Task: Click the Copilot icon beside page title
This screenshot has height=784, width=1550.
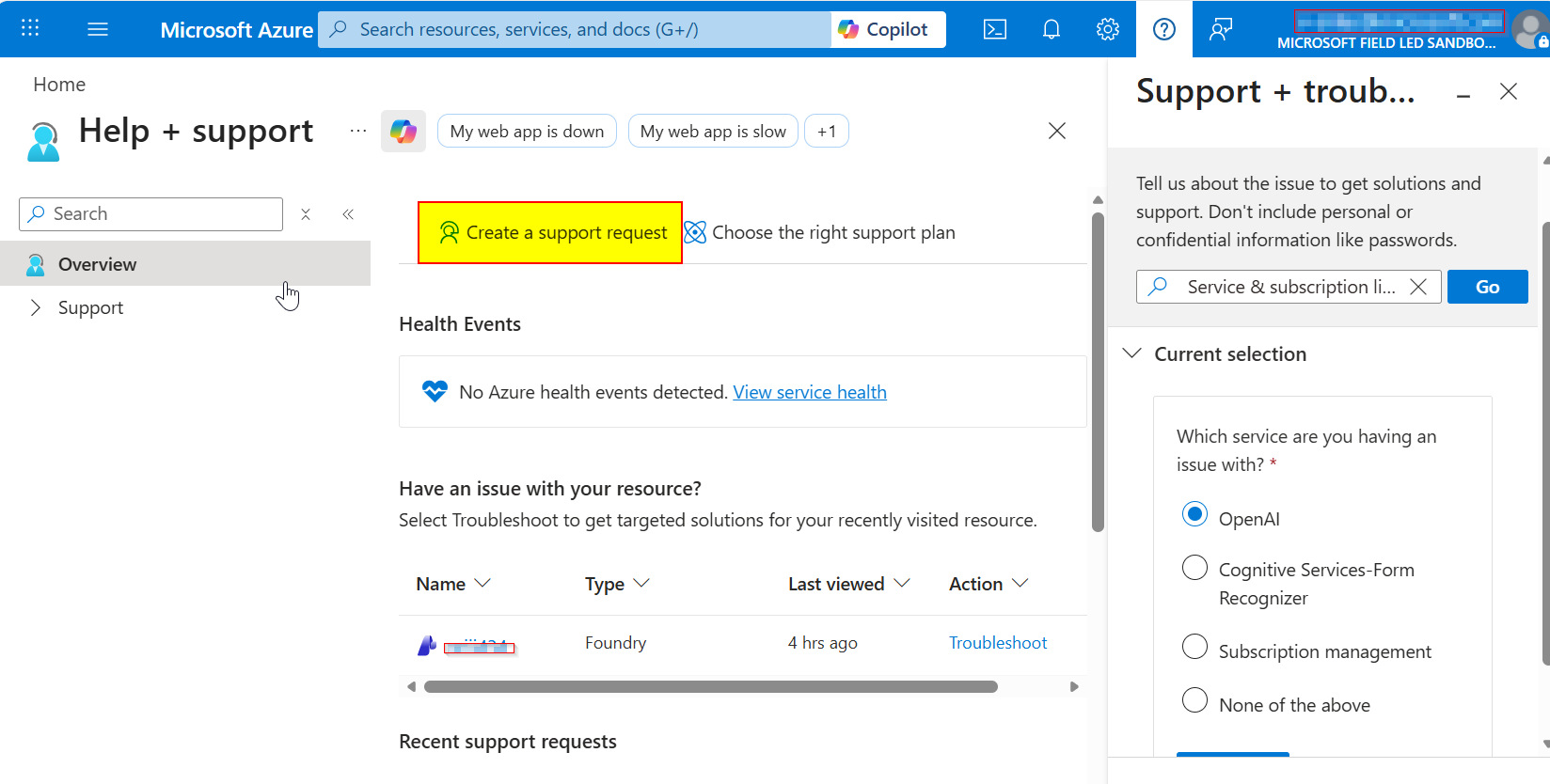Action: coord(403,131)
